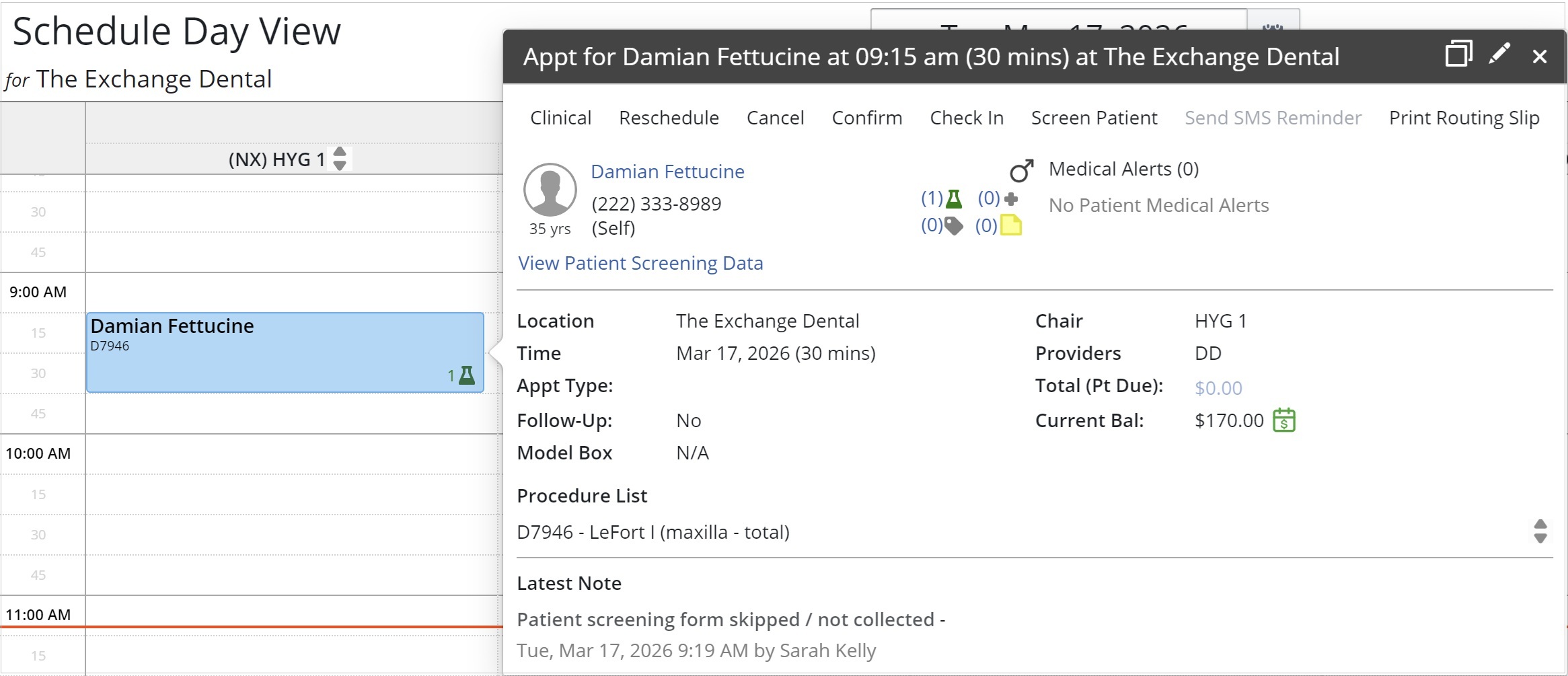Open the yellow sticky note icon
This screenshot has height=676, width=1568.
[x=1010, y=226]
